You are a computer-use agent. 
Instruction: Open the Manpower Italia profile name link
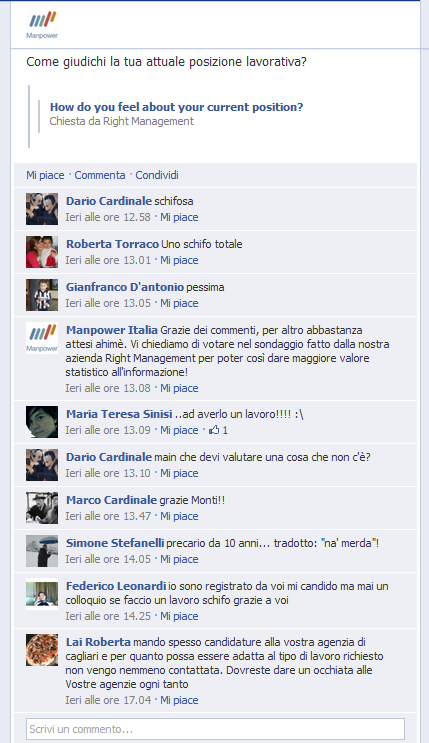click(111, 330)
